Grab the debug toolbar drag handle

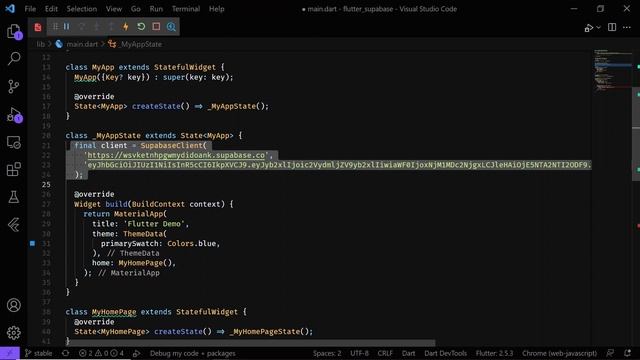pyautogui.click(x=55, y=27)
